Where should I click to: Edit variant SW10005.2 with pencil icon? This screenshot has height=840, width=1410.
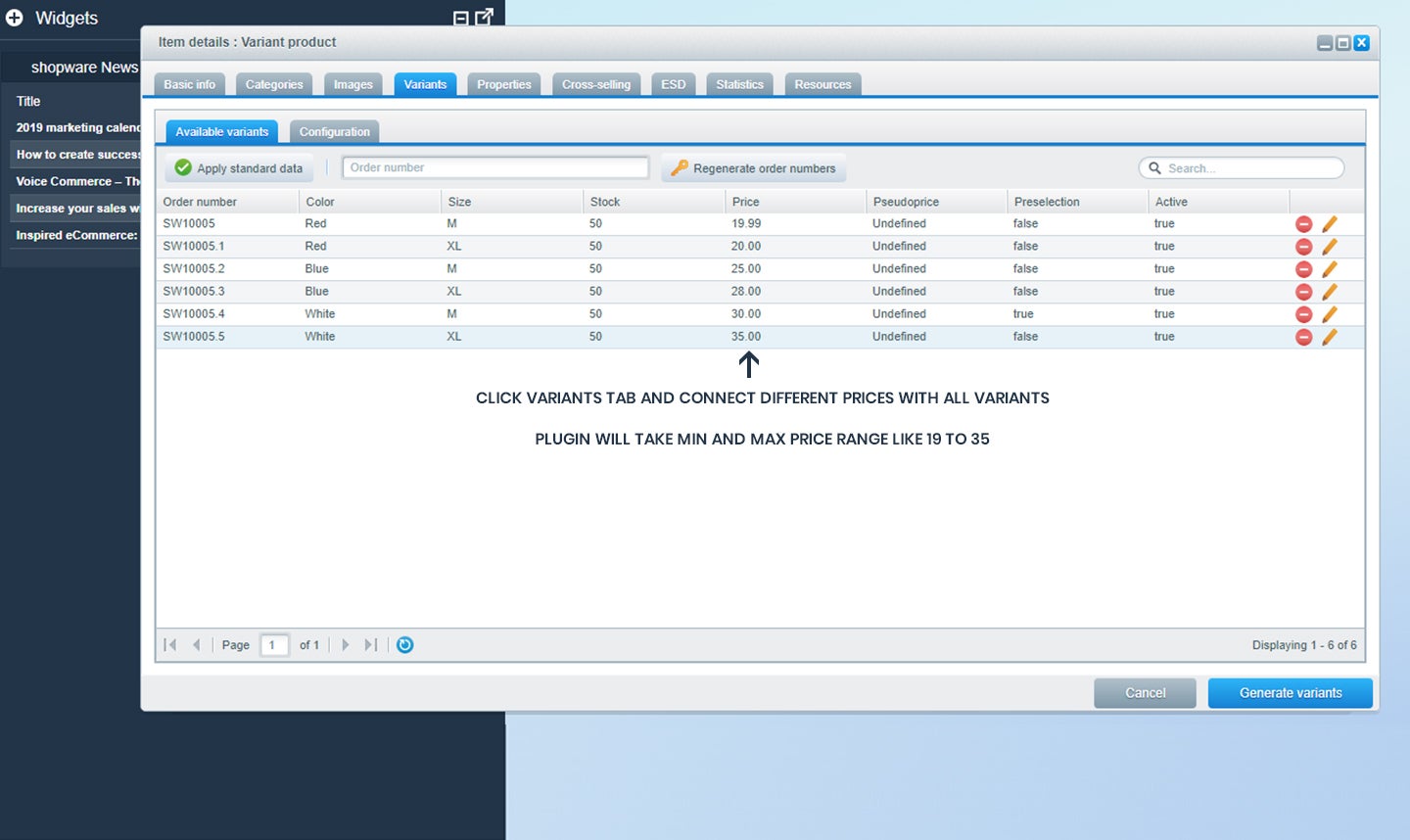(1329, 269)
